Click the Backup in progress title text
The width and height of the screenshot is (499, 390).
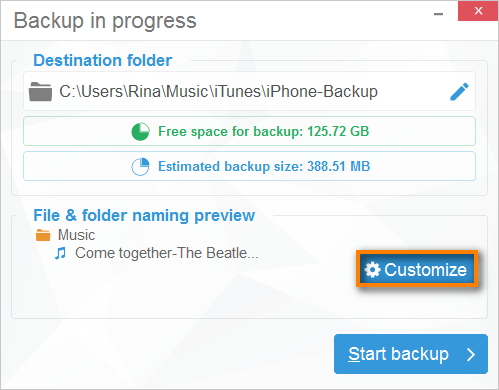tap(105, 21)
